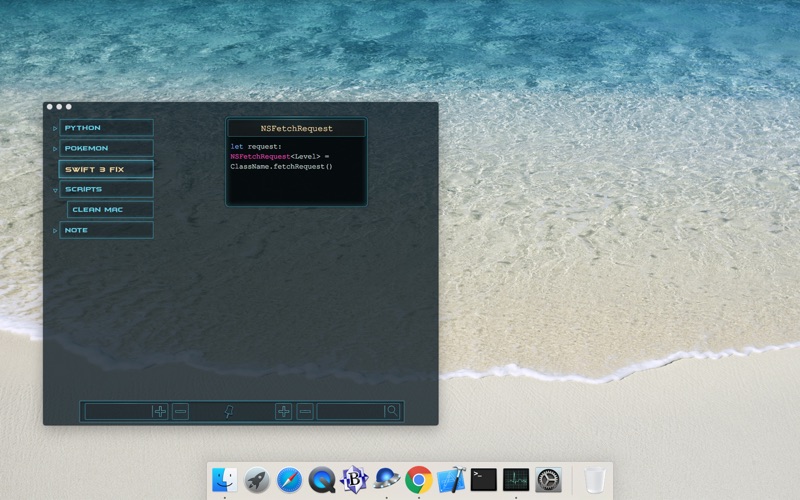Viewport: 800px width, 500px height.
Task: Click the right plus button beside the pin
Action: click(x=284, y=411)
